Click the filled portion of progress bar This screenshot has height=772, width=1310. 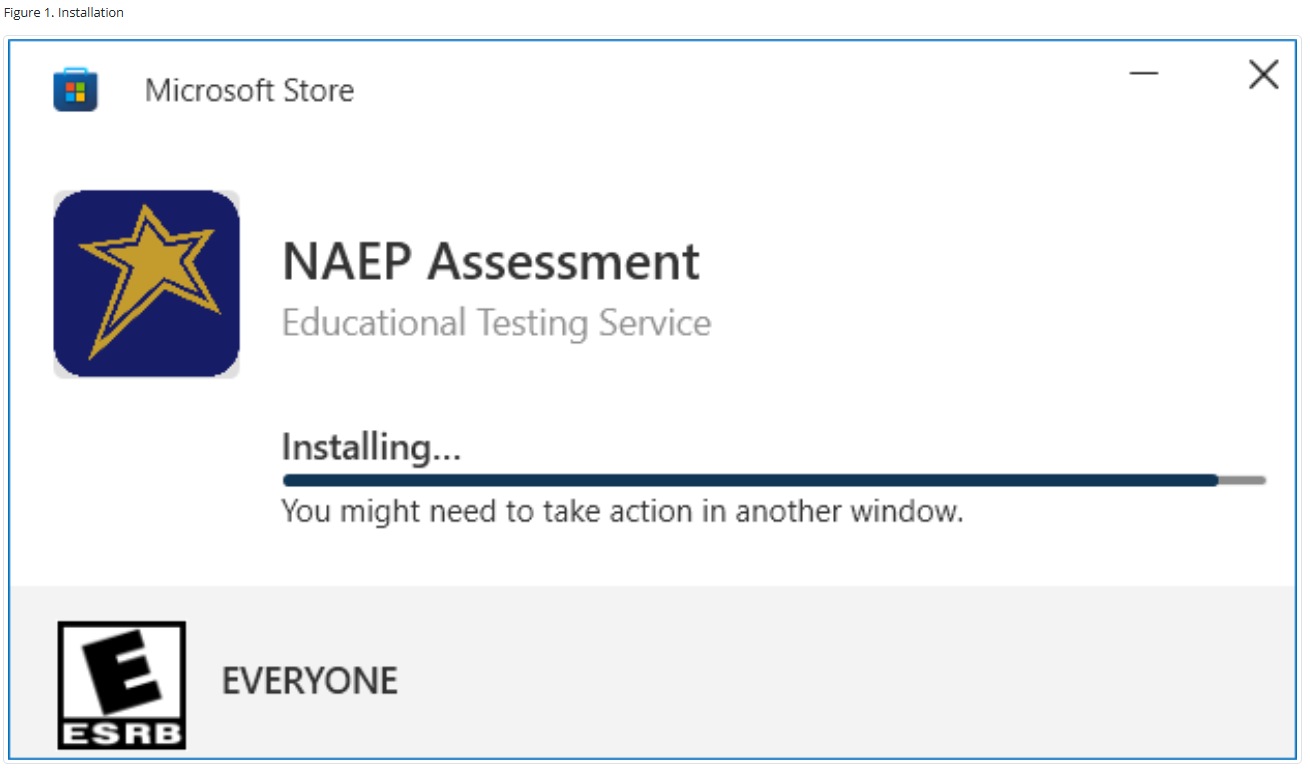pos(750,480)
